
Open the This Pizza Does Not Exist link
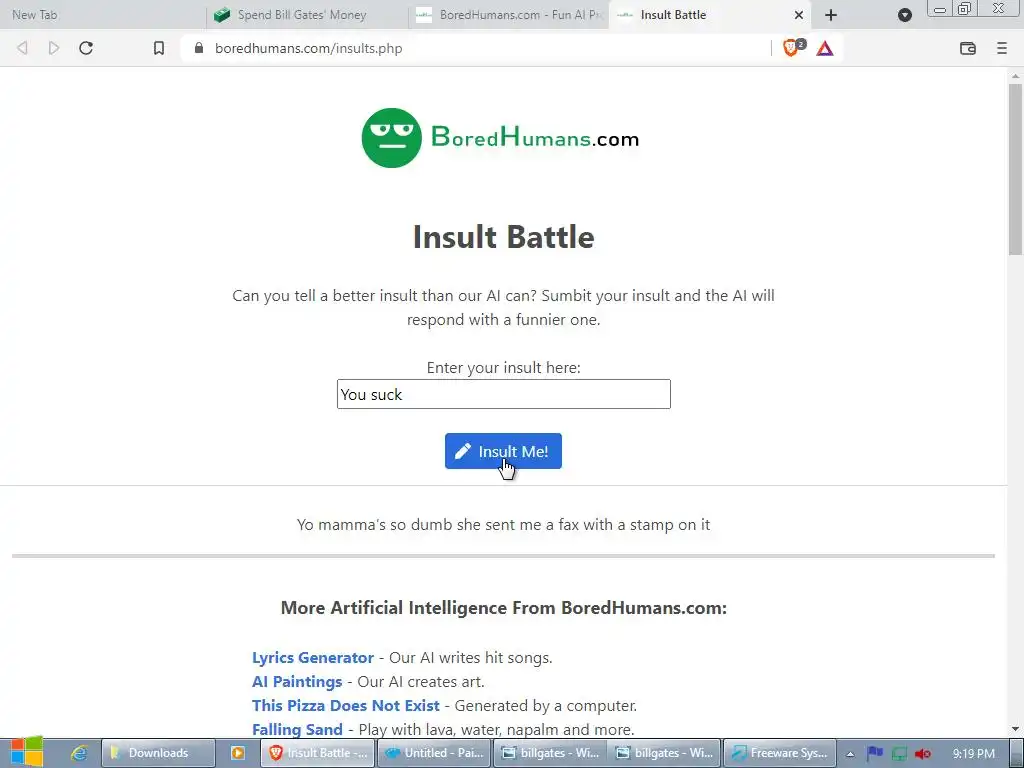(x=345, y=706)
